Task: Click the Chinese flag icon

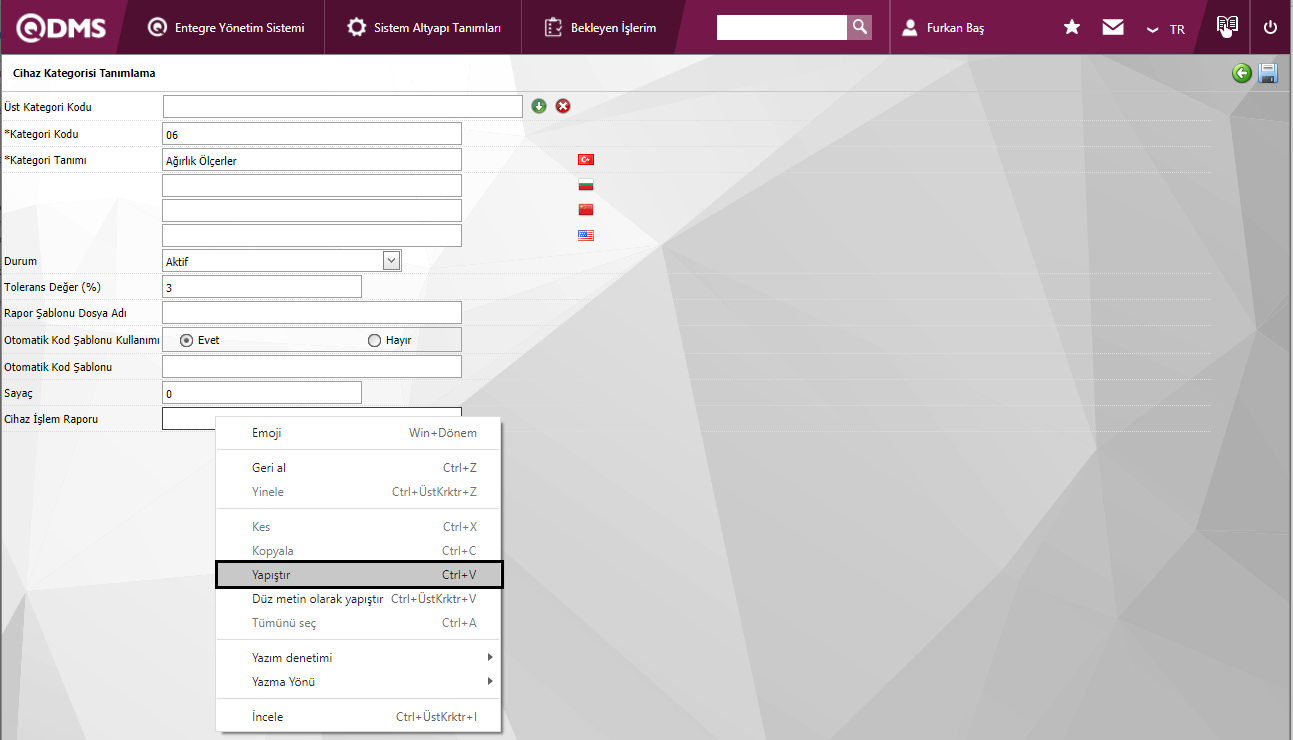Action: 586,210
